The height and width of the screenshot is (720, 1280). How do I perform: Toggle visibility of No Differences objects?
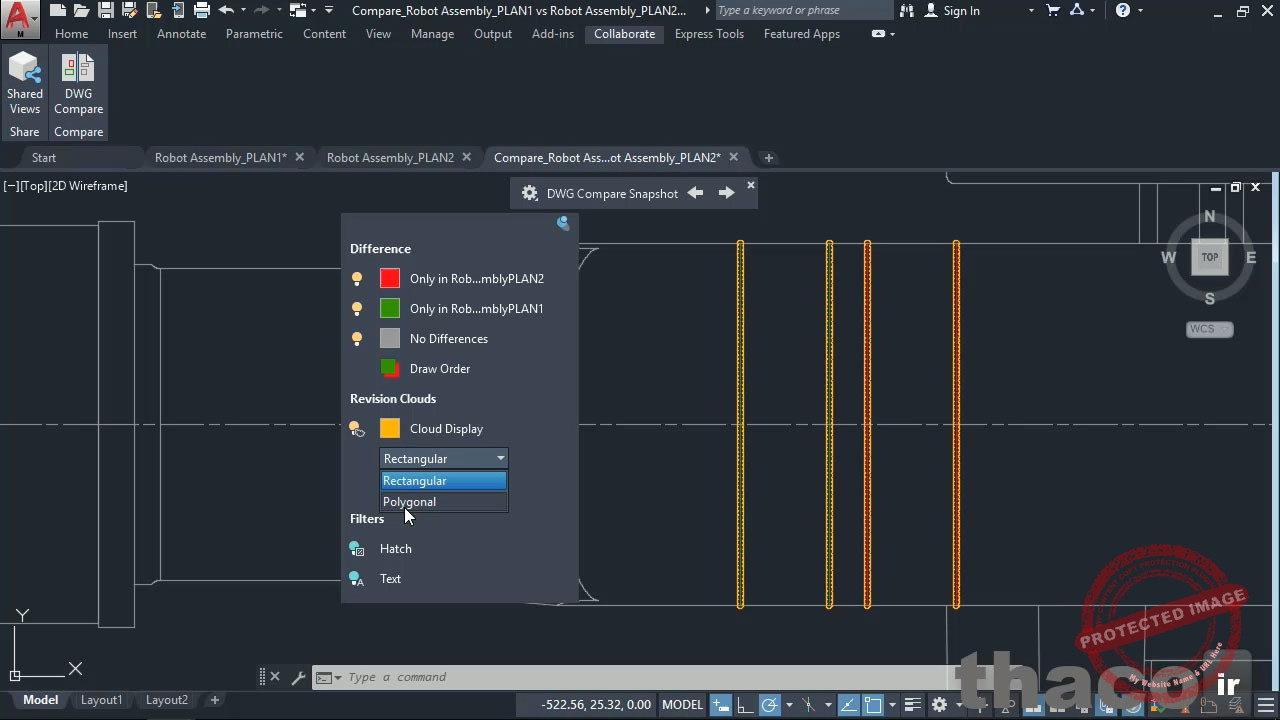(357, 339)
